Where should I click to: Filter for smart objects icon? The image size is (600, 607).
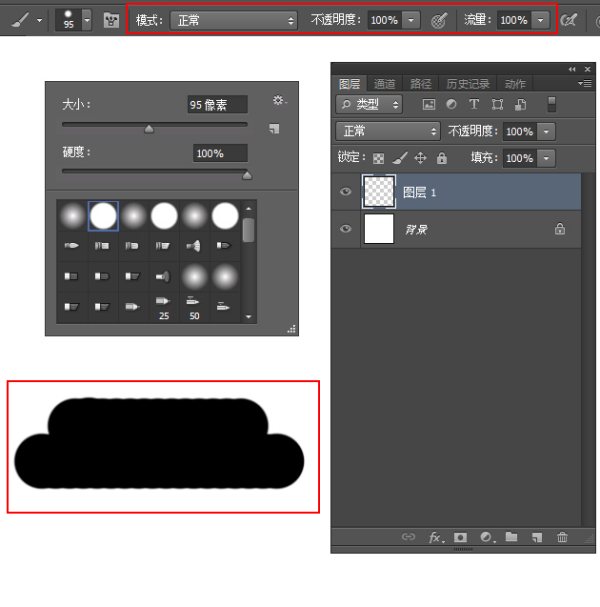pyautogui.click(x=520, y=104)
